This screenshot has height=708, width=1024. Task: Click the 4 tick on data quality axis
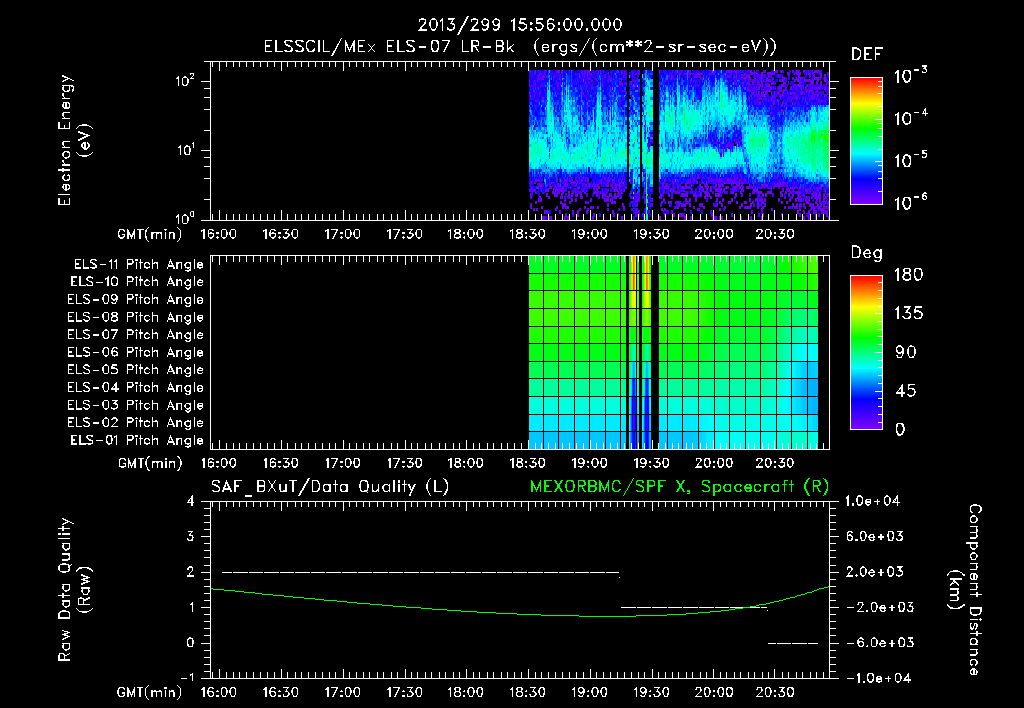click(x=191, y=501)
